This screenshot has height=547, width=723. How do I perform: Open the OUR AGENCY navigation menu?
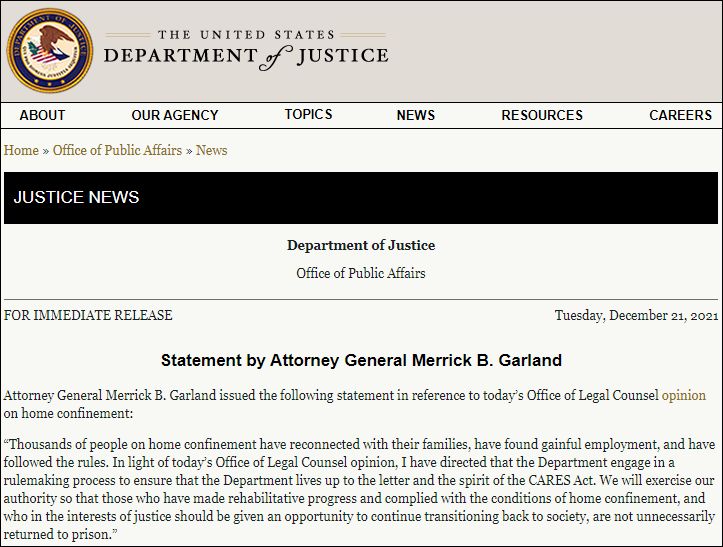(175, 115)
